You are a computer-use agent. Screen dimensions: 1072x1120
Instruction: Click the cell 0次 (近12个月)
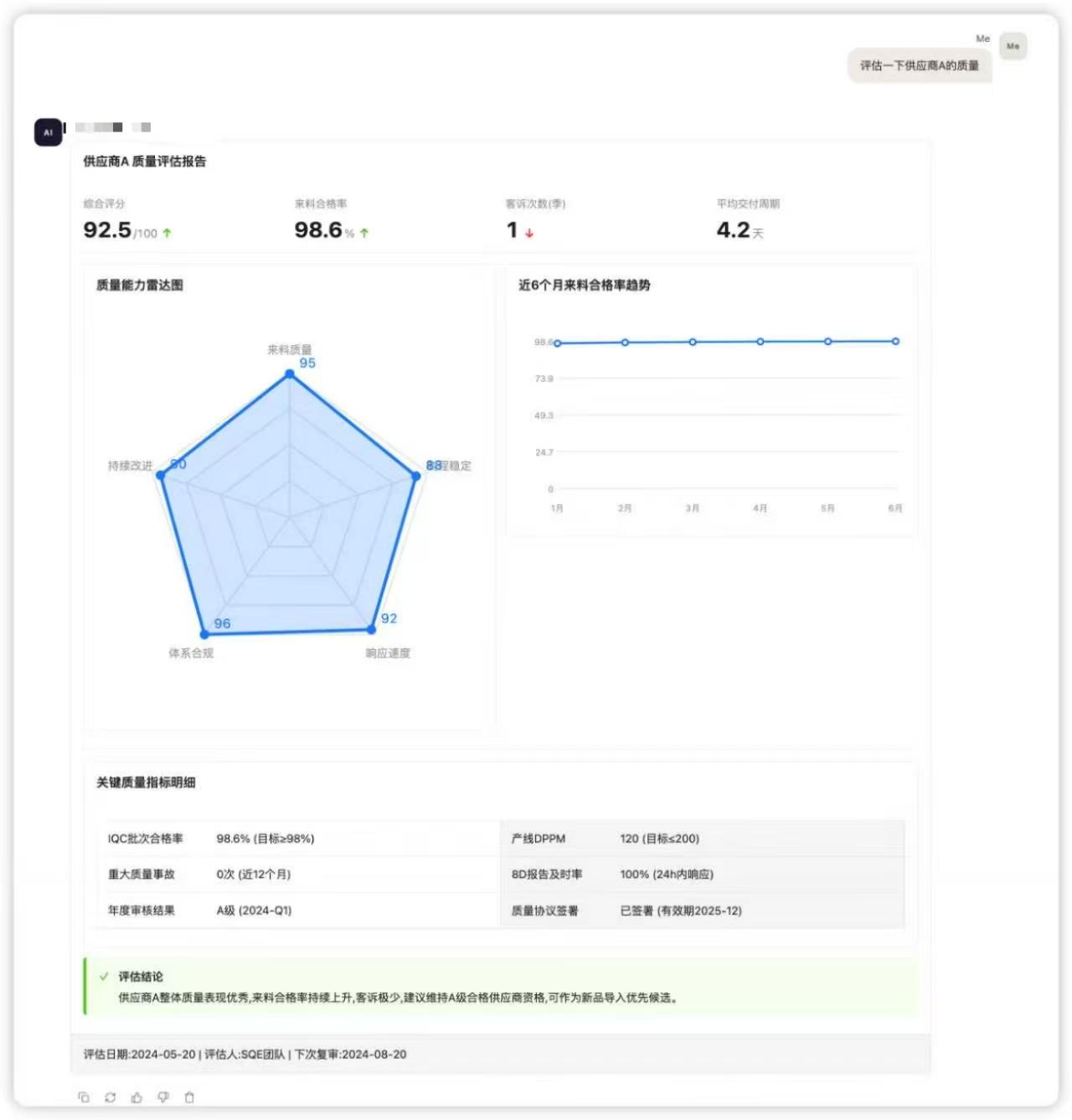point(254,875)
